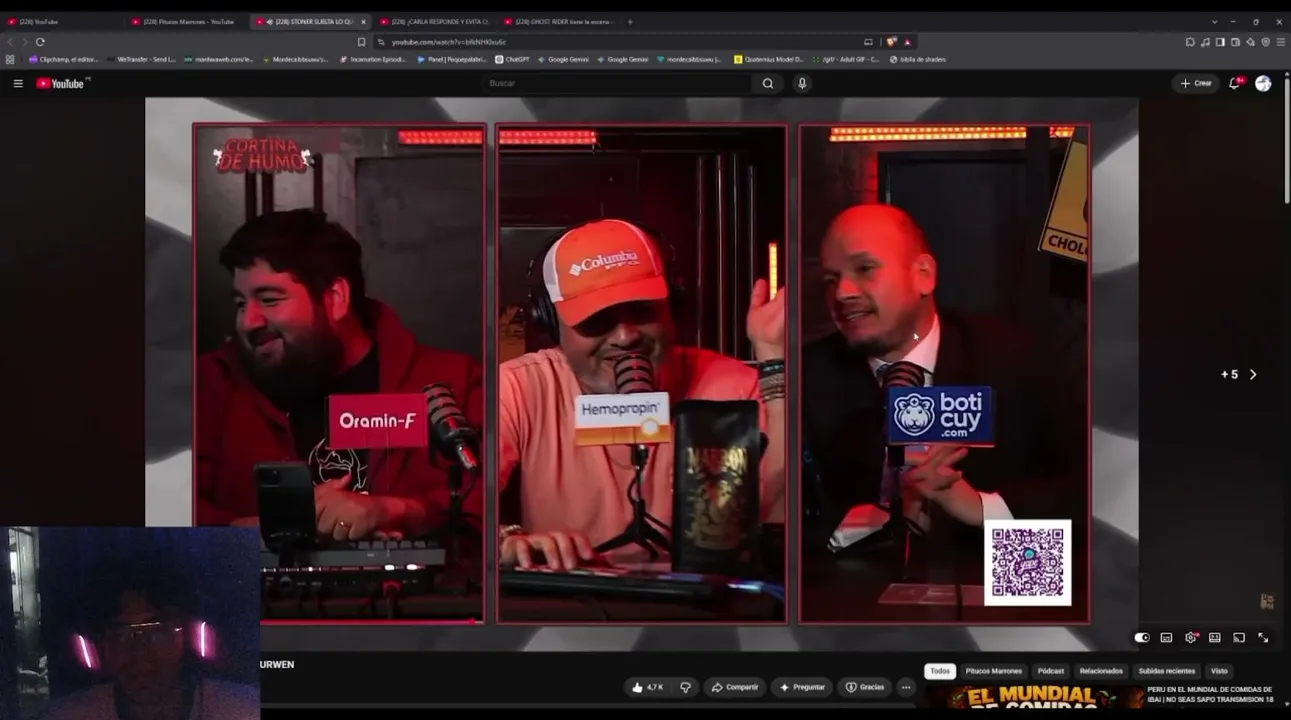Show next video chapter arrow
The width and height of the screenshot is (1291, 720).
[x=1253, y=375]
